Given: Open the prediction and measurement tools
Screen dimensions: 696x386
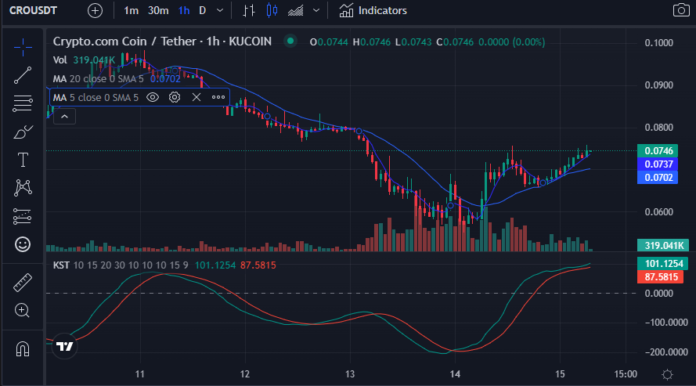Looking at the screenshot, I should tap(23, 216).
